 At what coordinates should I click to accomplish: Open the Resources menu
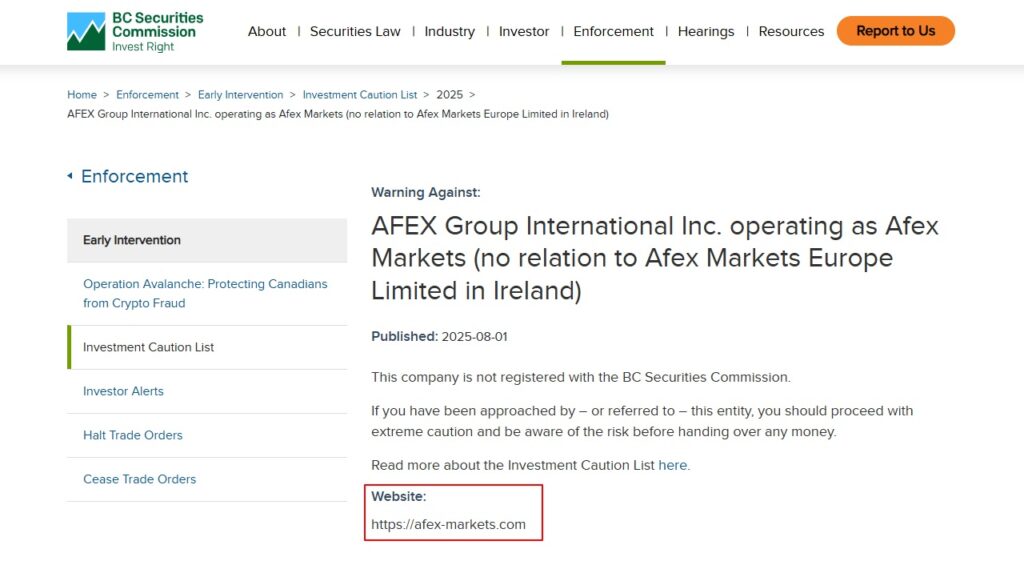[x=791, y=31]
